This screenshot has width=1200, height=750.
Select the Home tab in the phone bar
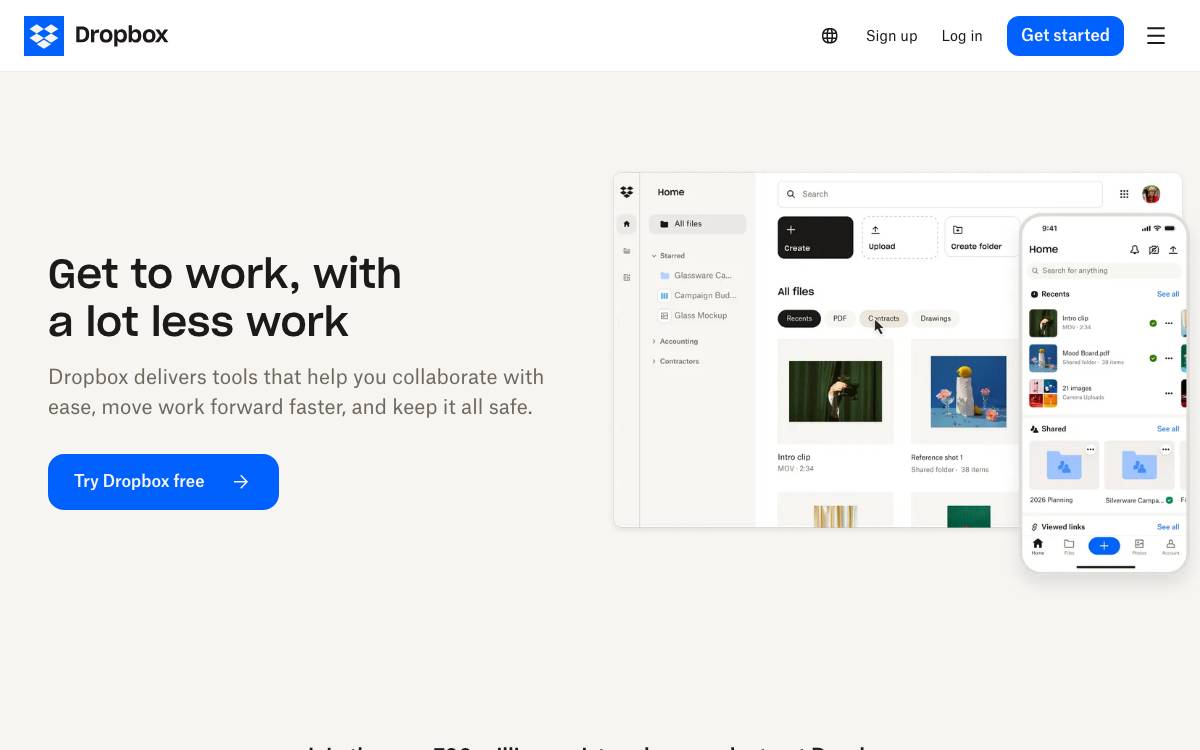click(1038, 546)
